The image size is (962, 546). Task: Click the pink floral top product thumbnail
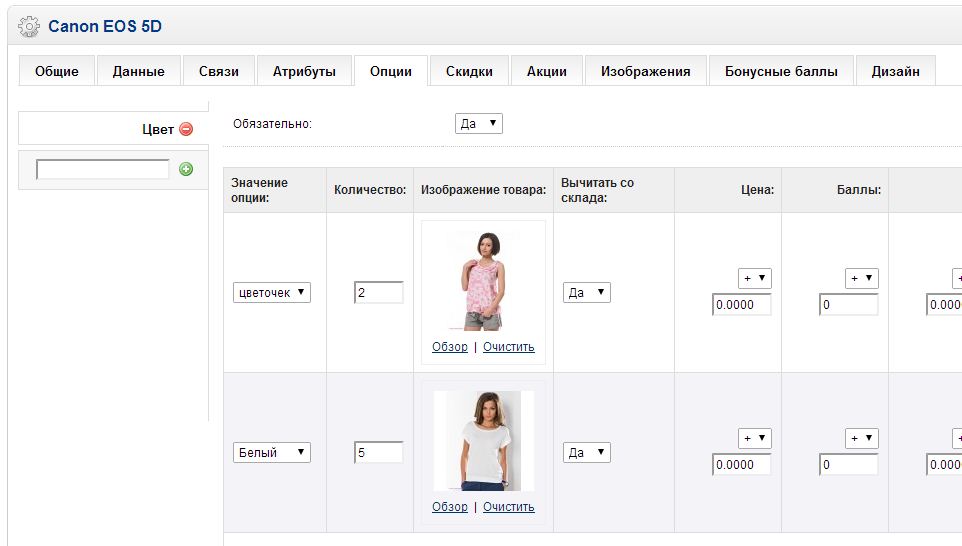tap(484, 280)
